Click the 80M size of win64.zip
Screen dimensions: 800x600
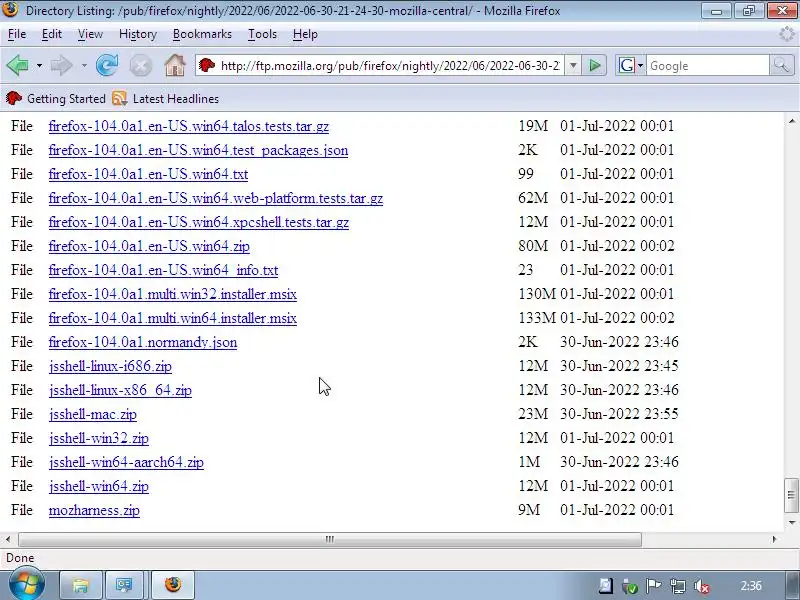tap(533, 246)
